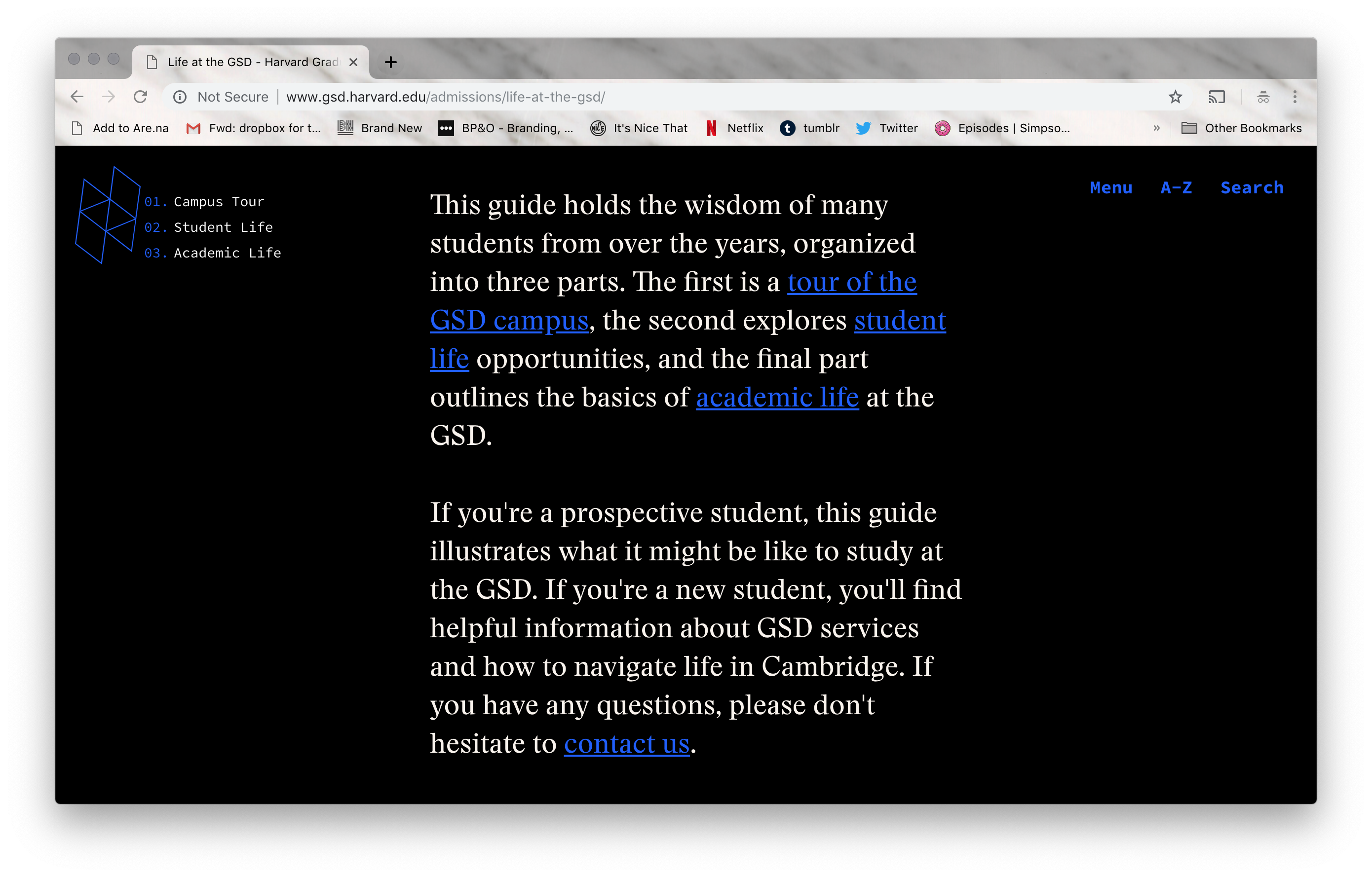Open the site Menu link
Viewport: 1372px width, 877px height.
coord(1110,188)
